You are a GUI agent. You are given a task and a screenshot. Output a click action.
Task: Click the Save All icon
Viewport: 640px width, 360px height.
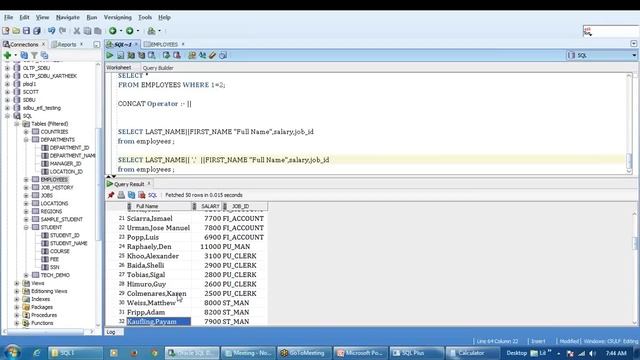pos(37,31)
